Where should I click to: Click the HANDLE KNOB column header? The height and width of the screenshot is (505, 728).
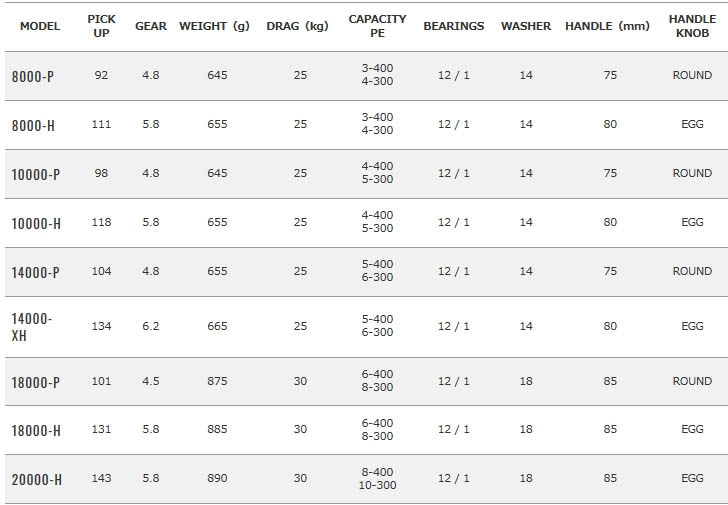(692, 26)
